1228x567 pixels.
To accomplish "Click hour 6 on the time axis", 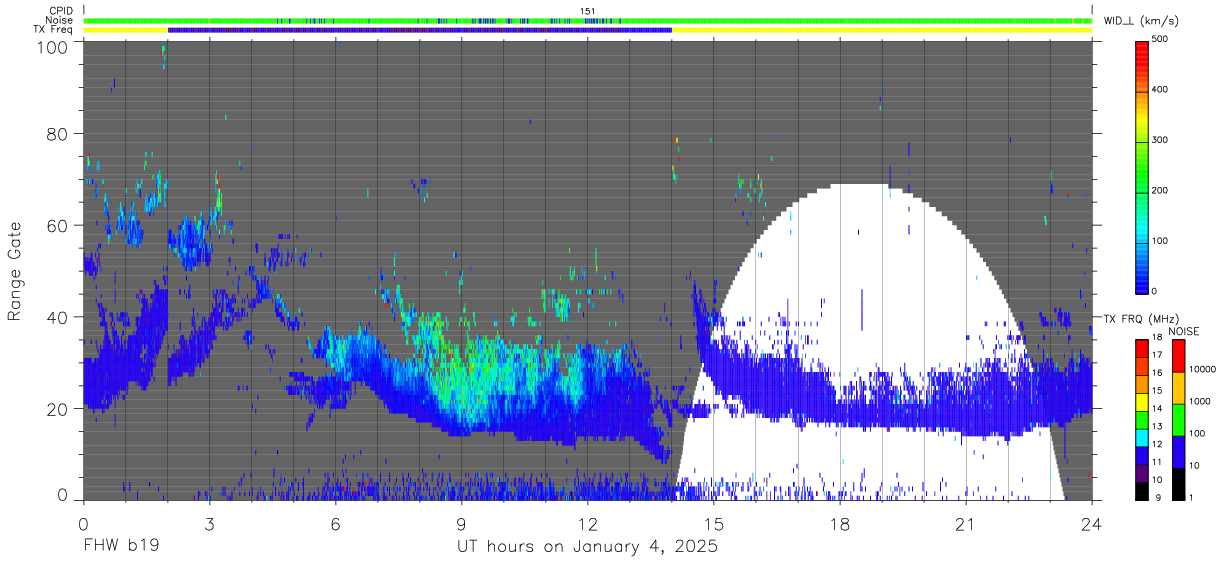I will click(336, 524).
